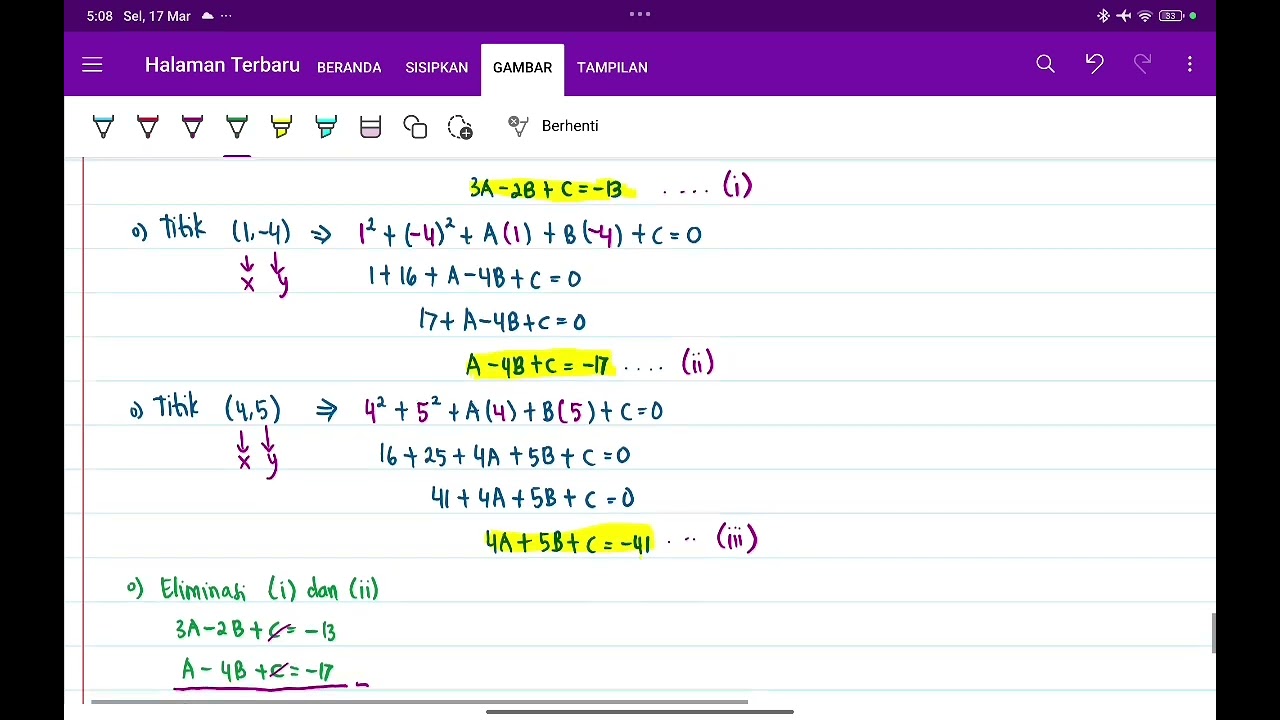Activate the lasso select tool
Viewport: 1280px width, 720px height.
click(x=460, y=127)
